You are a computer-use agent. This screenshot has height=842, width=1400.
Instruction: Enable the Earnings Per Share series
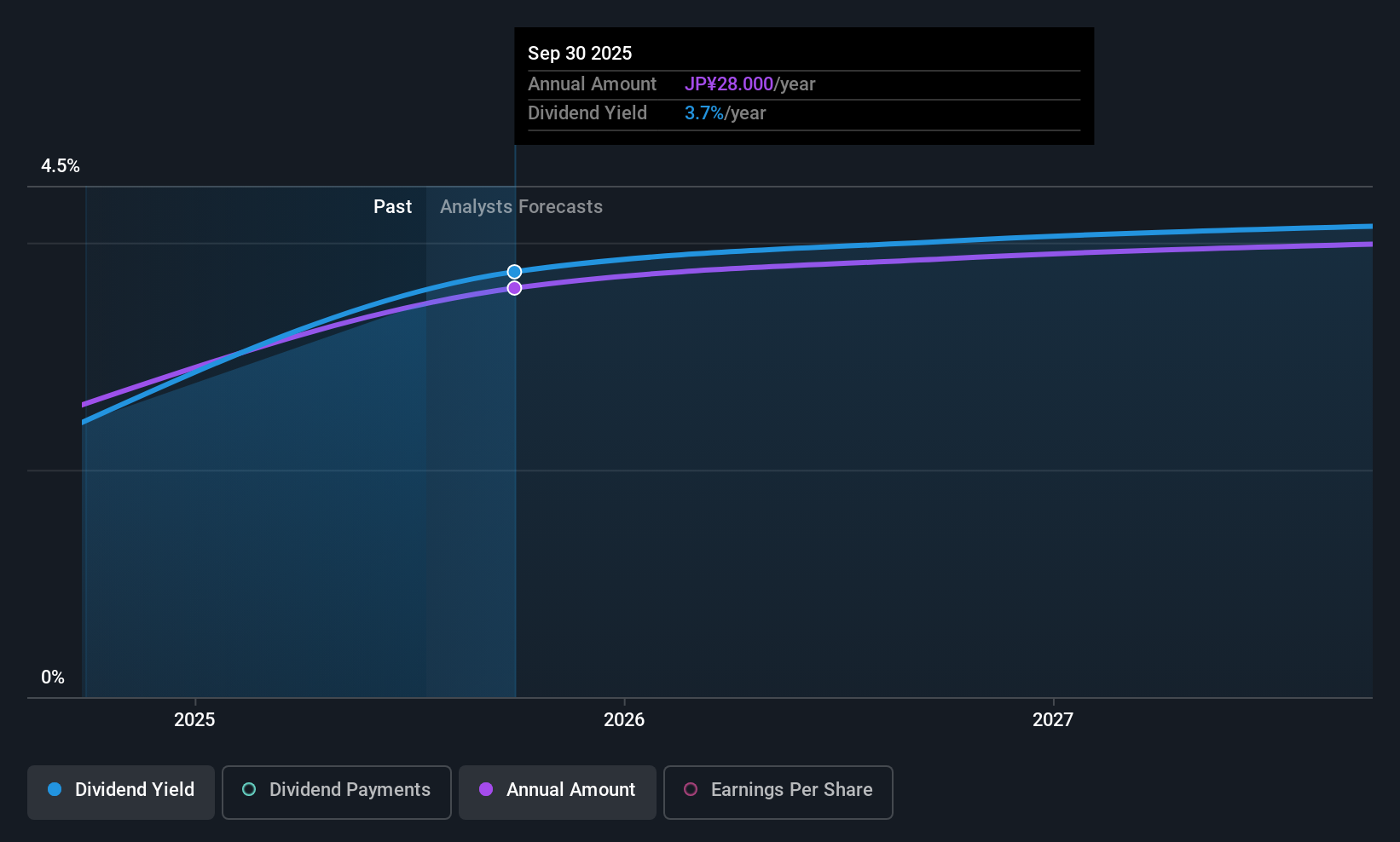[778, 793]
